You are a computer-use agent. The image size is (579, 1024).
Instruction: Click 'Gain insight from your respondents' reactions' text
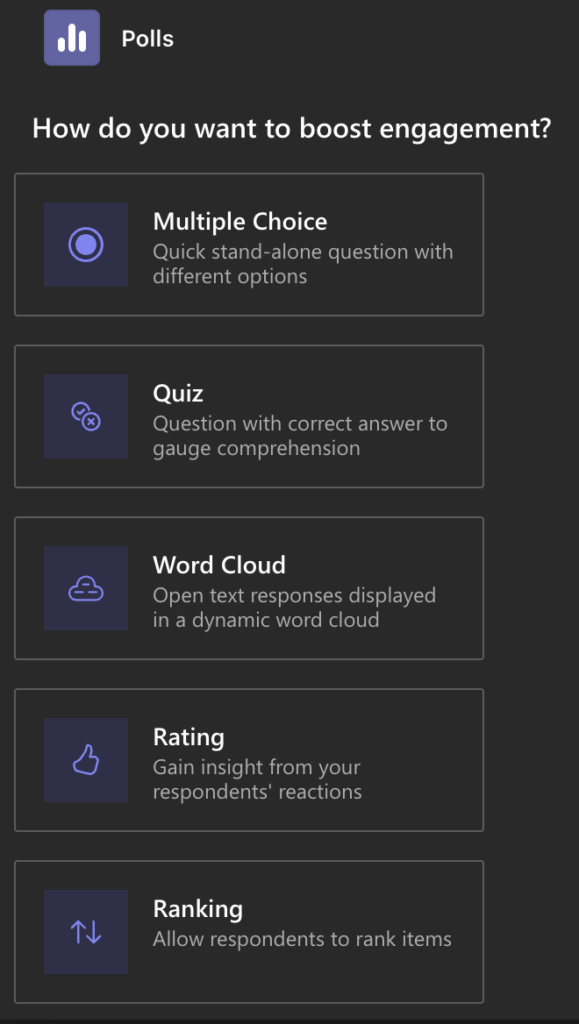pos(257,779)
